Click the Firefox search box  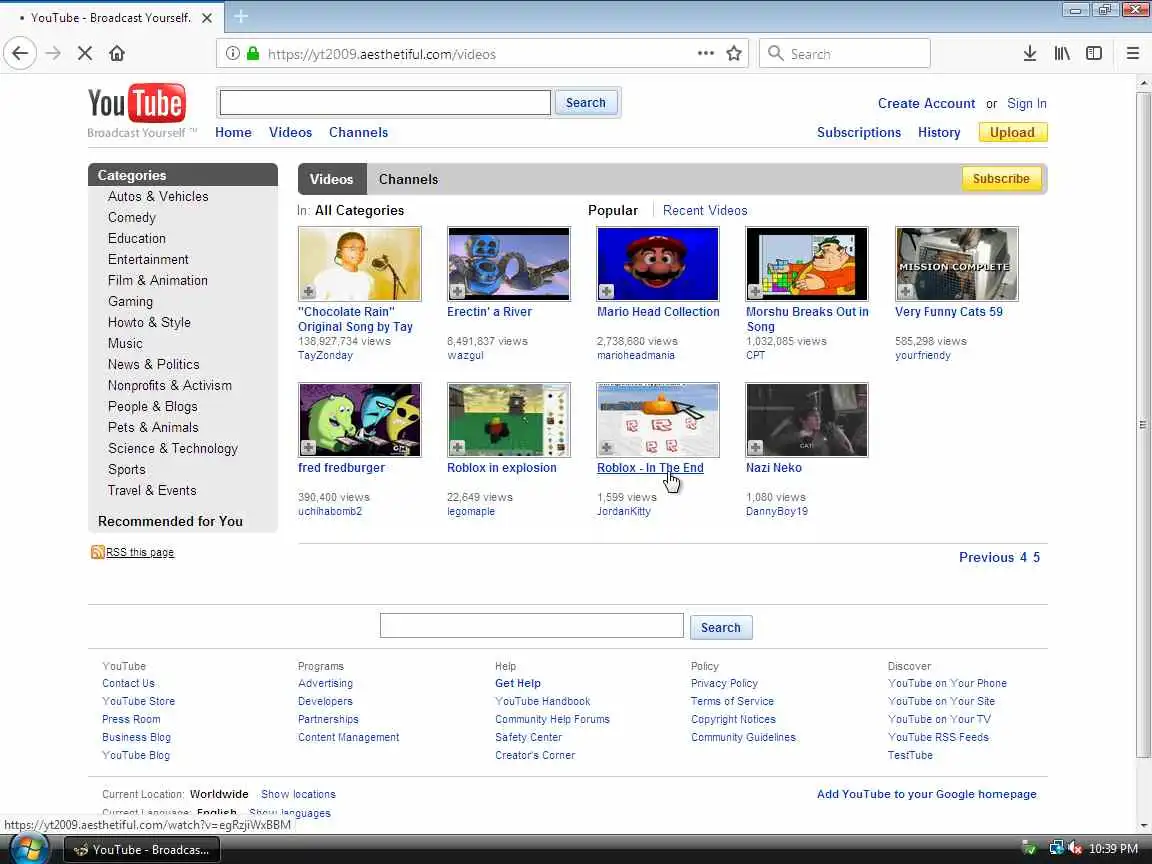844,54
